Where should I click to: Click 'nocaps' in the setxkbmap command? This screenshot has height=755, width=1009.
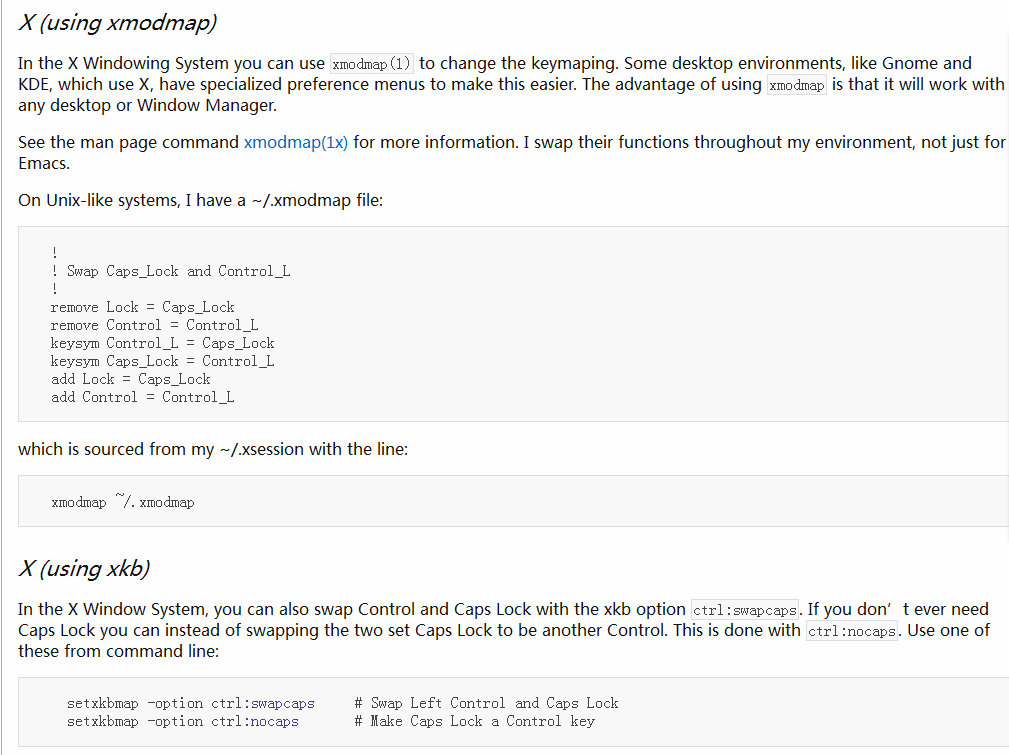[x=274, y=722]
